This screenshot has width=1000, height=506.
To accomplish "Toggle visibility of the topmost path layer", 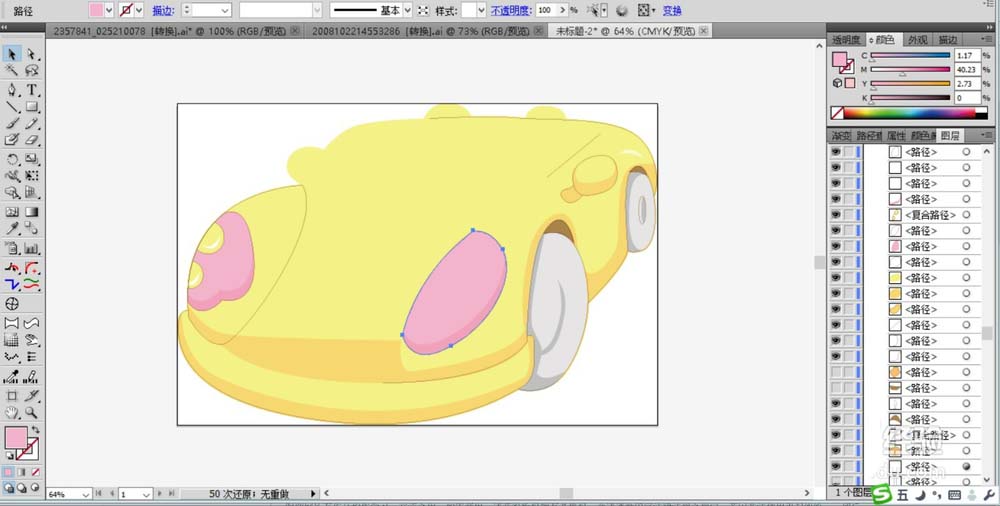I will tap(835, 152).
